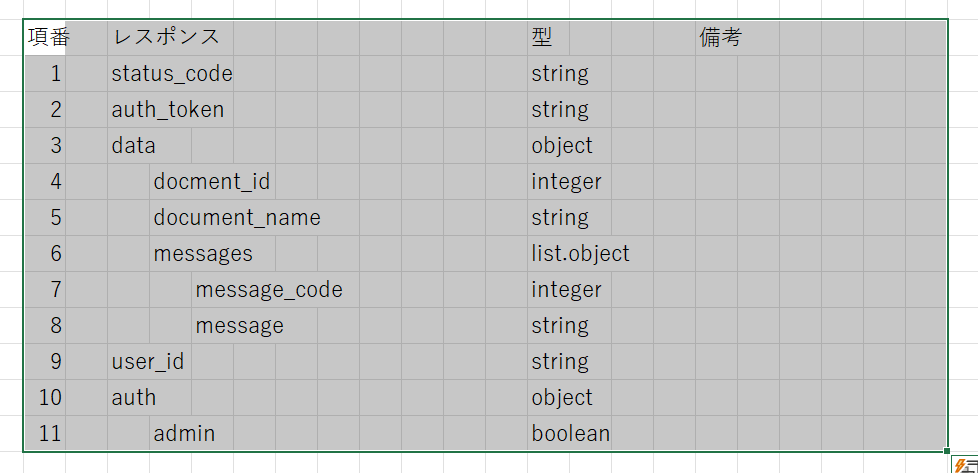The image size is (978, 473).
Task: Select the status_code cell
Action: (171, 74)
